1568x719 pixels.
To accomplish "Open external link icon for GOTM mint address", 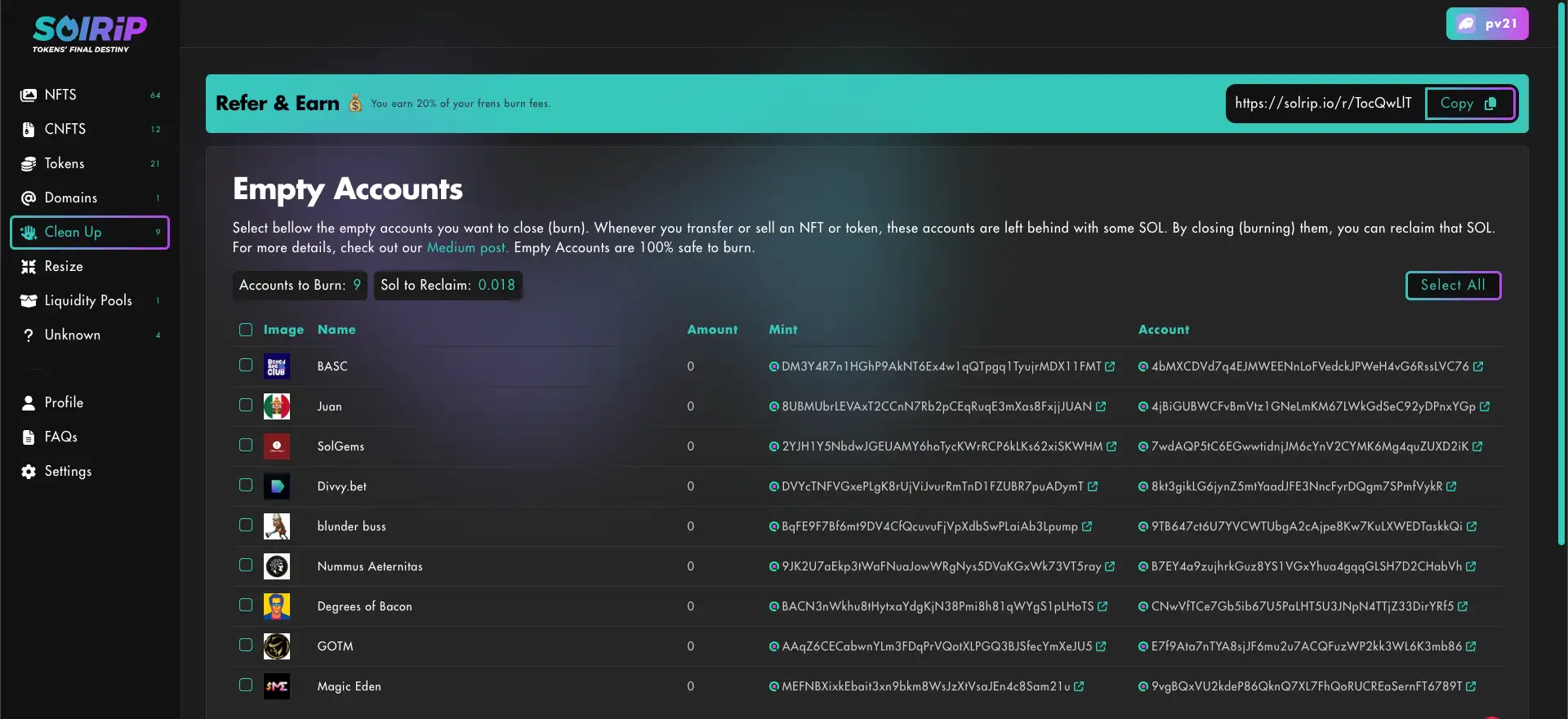I will pyautogui.click(x=1101, y=646).
